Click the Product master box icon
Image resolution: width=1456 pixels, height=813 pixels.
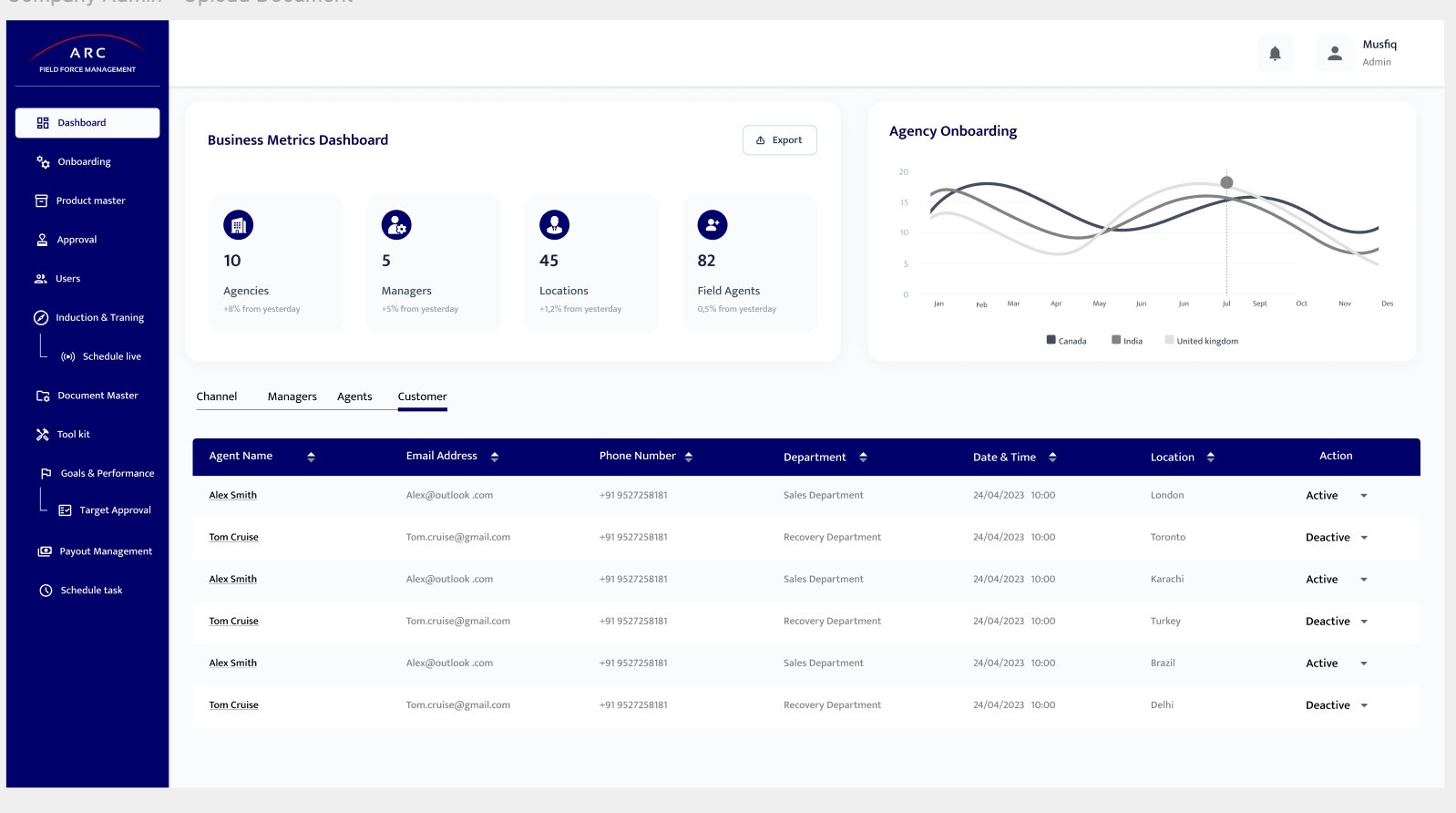click(x=41, y=201)
